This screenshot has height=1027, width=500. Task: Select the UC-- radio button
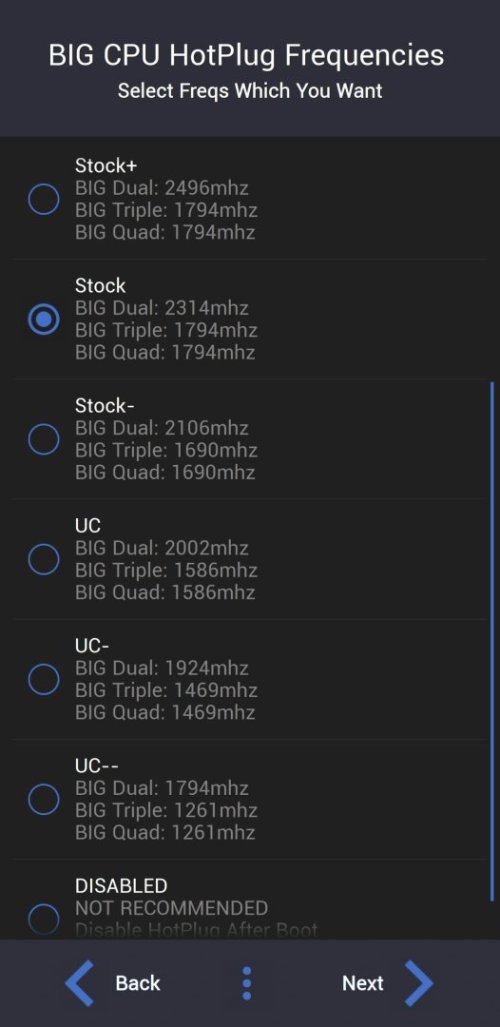44,799
